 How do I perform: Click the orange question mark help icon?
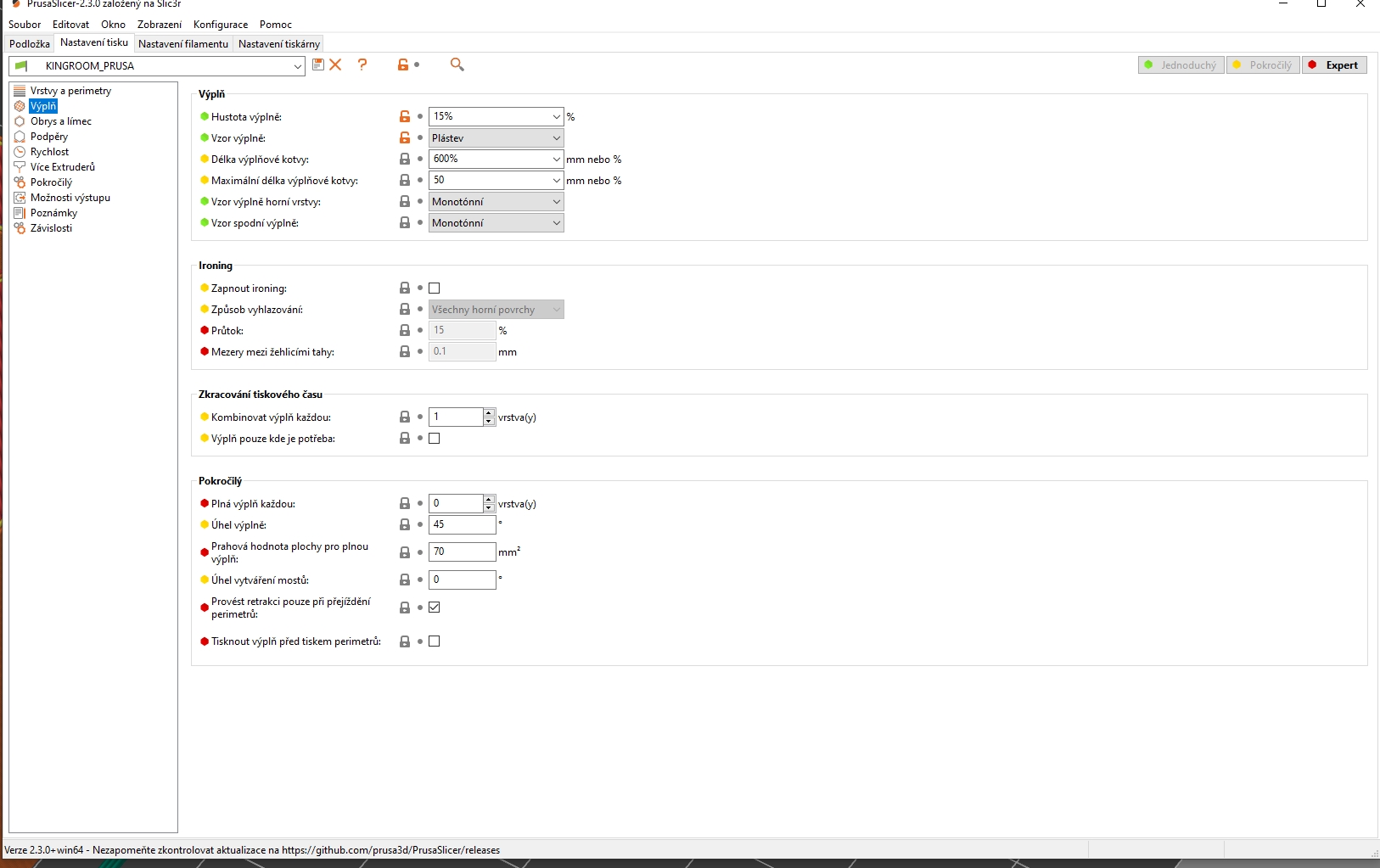point(362,64)
